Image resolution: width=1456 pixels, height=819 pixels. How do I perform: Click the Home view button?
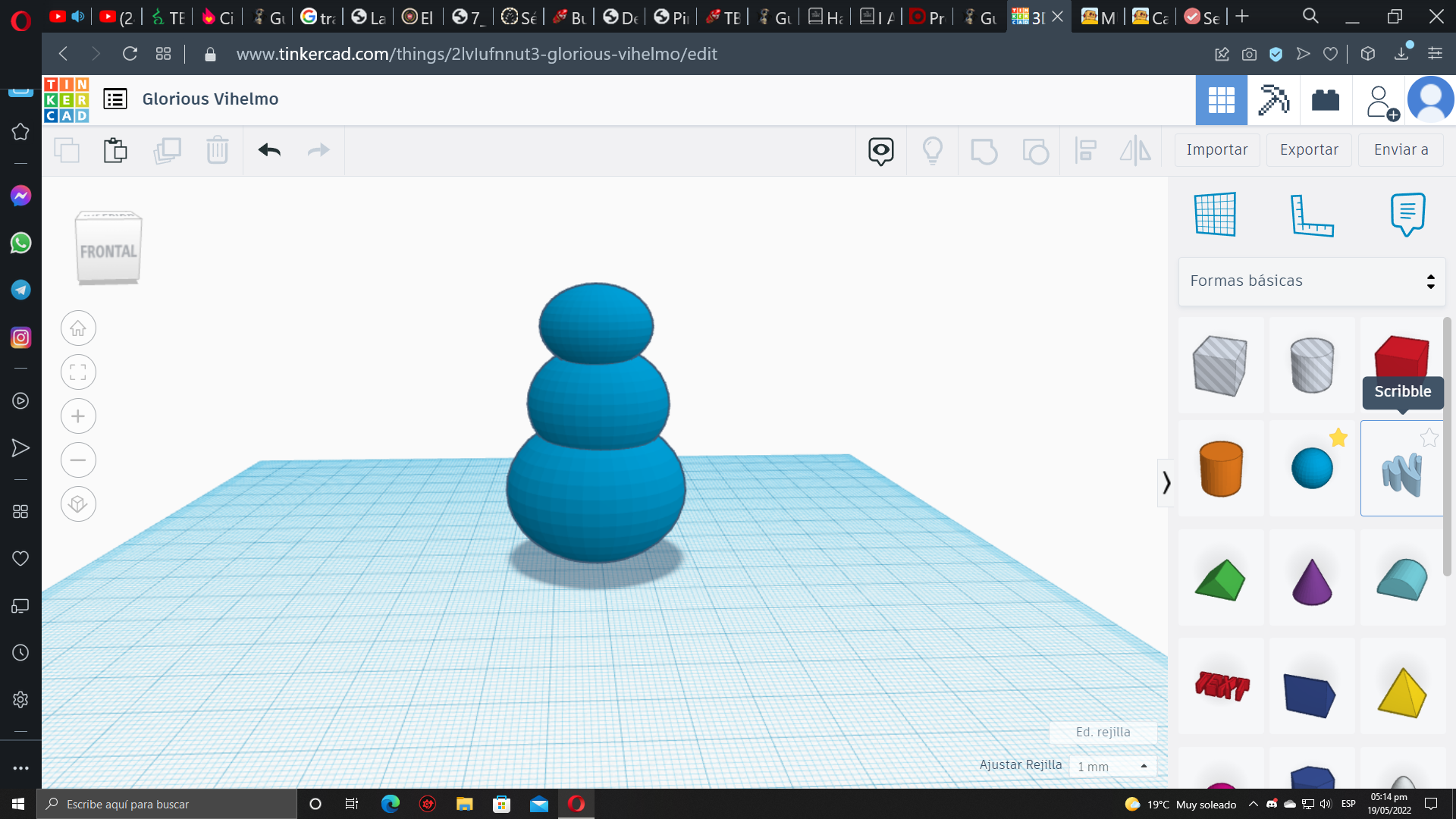click(78, 328)
